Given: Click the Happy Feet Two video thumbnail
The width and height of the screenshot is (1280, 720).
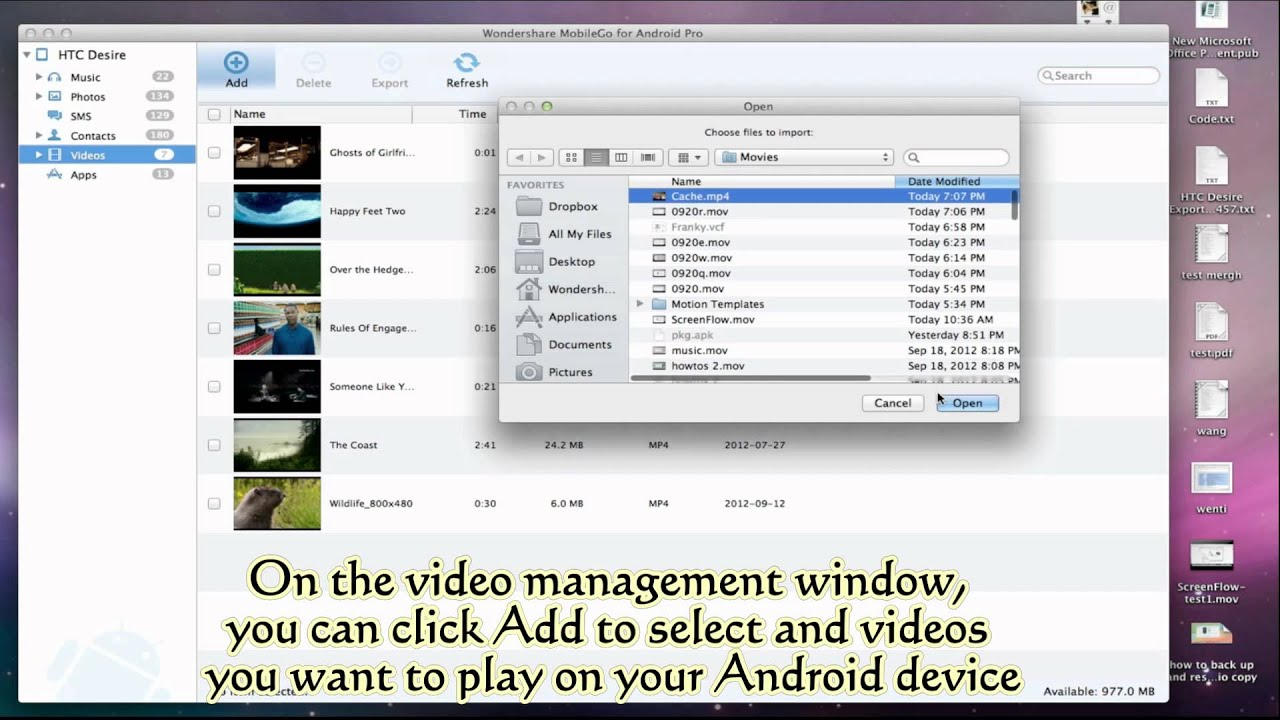Looking at the screenshot, I should [277, 211].
